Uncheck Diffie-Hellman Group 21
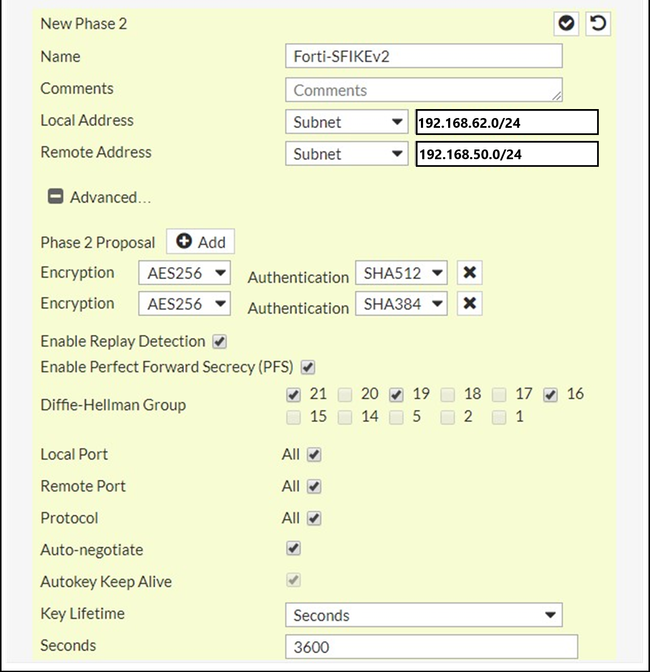This screenshot has height=672, width=650. click(294, 395)
